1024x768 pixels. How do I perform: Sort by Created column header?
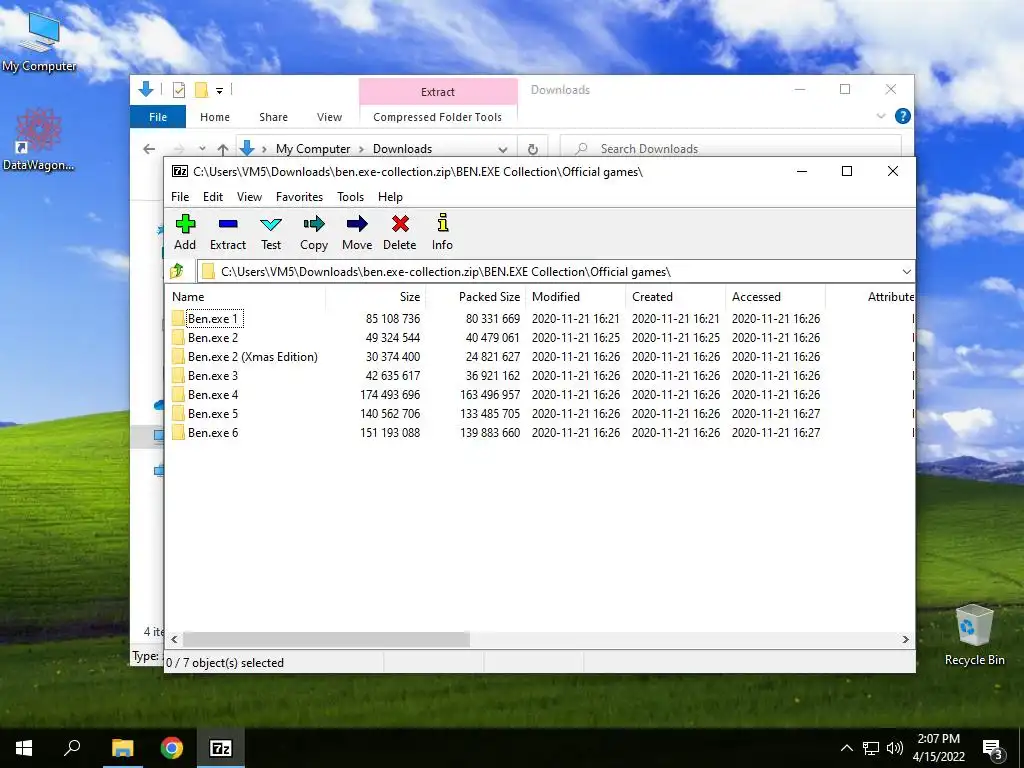coord(676,296)
